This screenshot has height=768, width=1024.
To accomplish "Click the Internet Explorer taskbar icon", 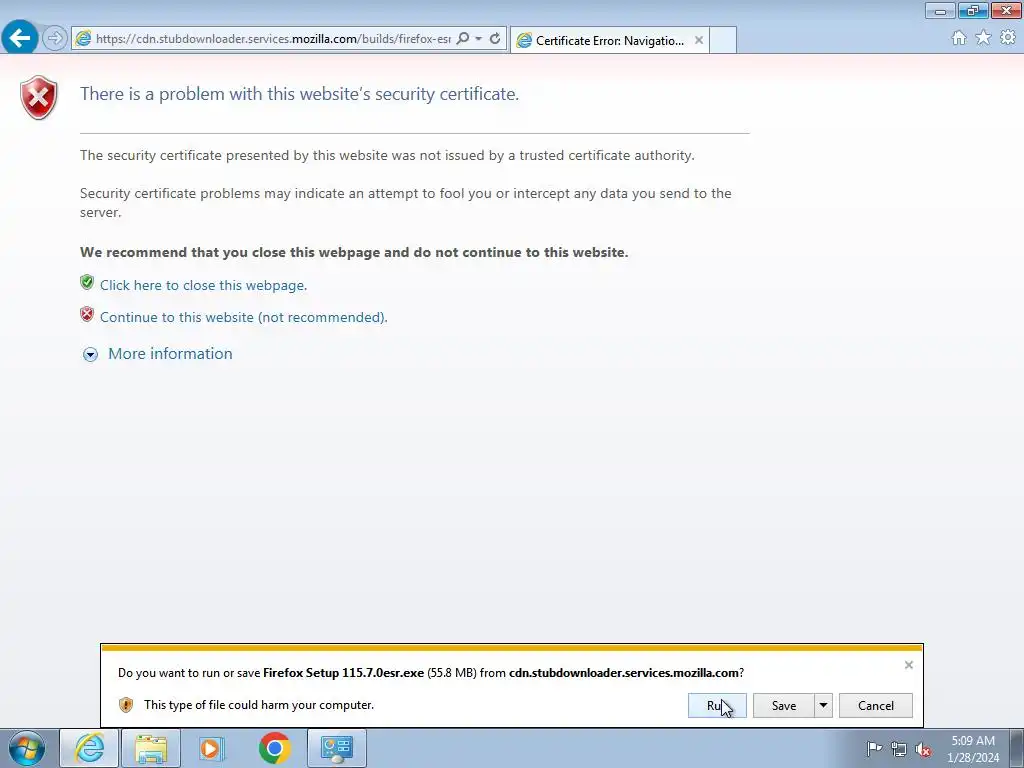I will 89,748.
